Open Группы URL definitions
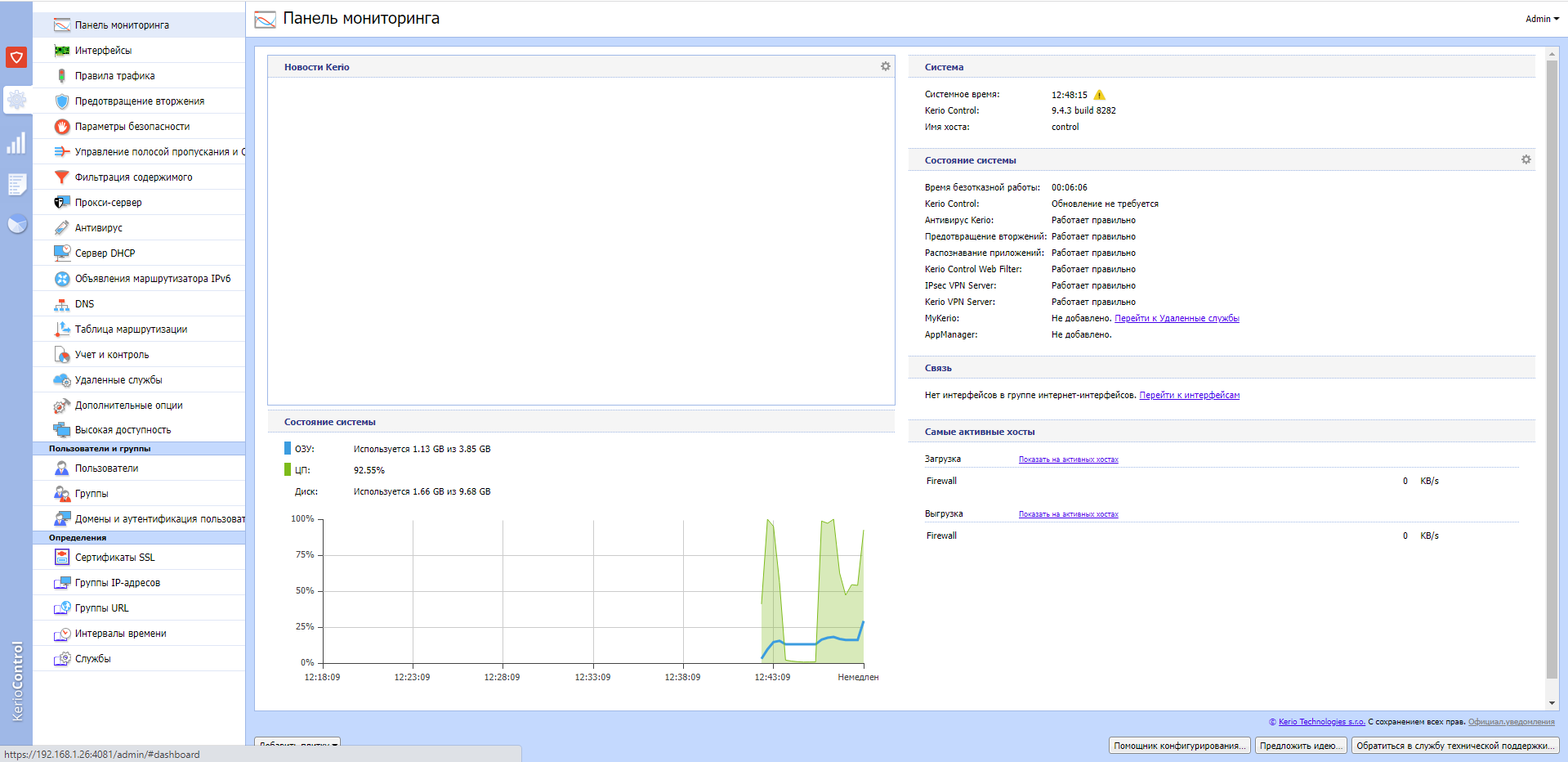 click(x=139, y=608)
